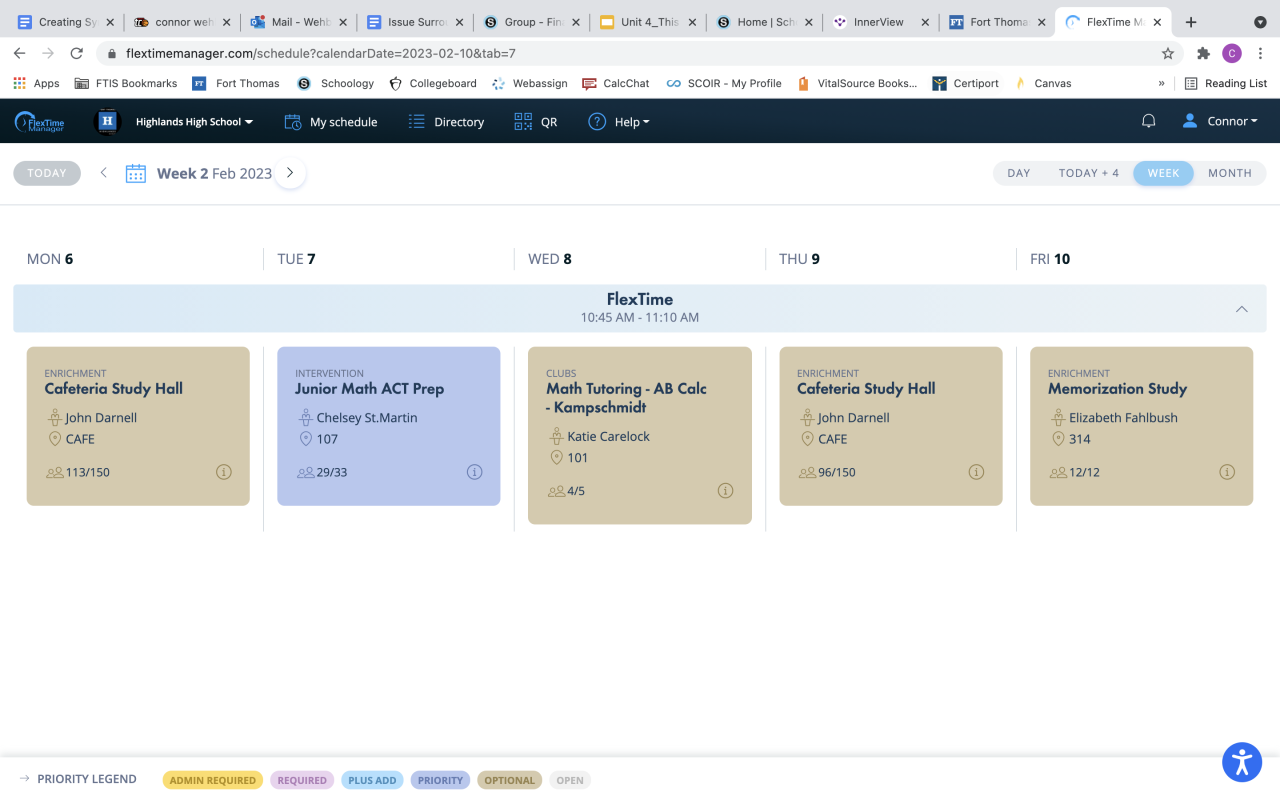Click info icon on Monday Cafeteria Study Hall card
This screenshot has width=1280, height=800.
coord(223,472)
